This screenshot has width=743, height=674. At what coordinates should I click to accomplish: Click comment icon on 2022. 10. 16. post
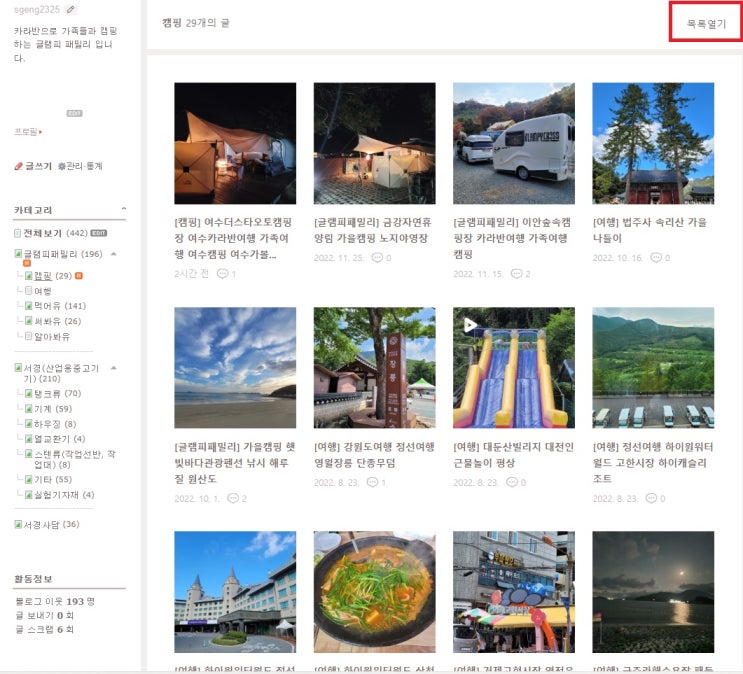[656, 257]
